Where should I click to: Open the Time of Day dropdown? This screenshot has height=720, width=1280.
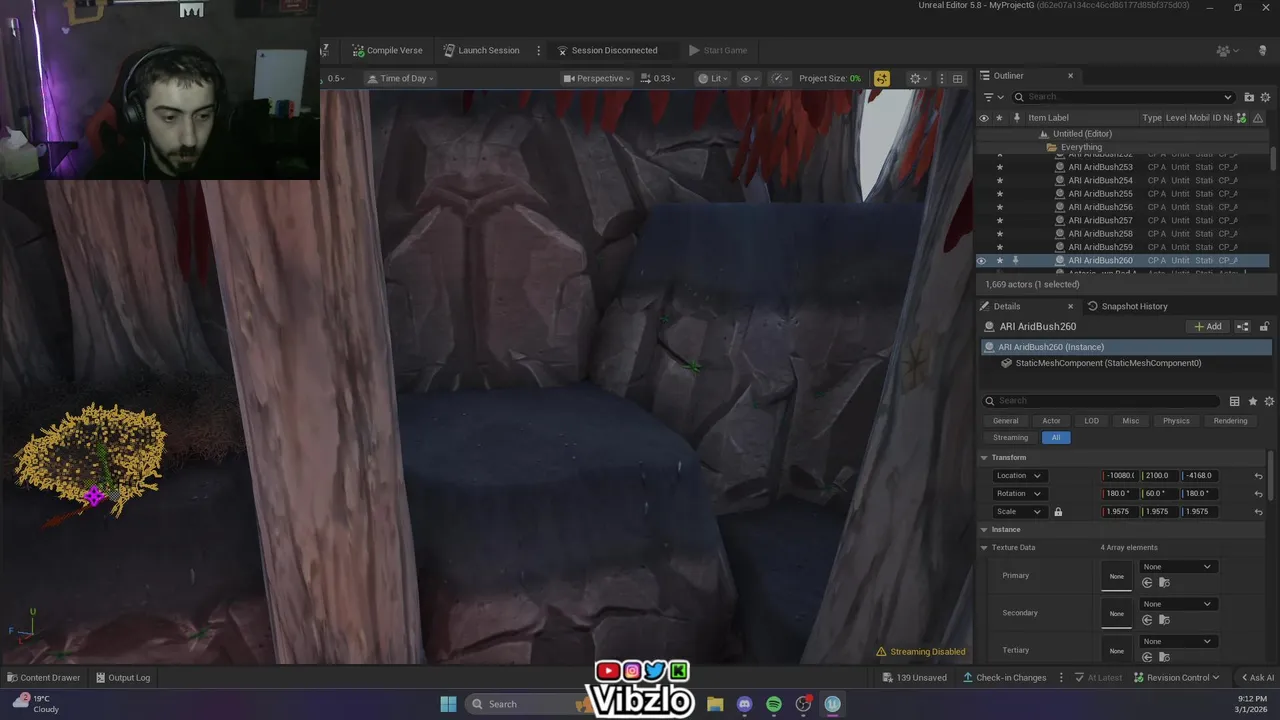coord(401,78)
